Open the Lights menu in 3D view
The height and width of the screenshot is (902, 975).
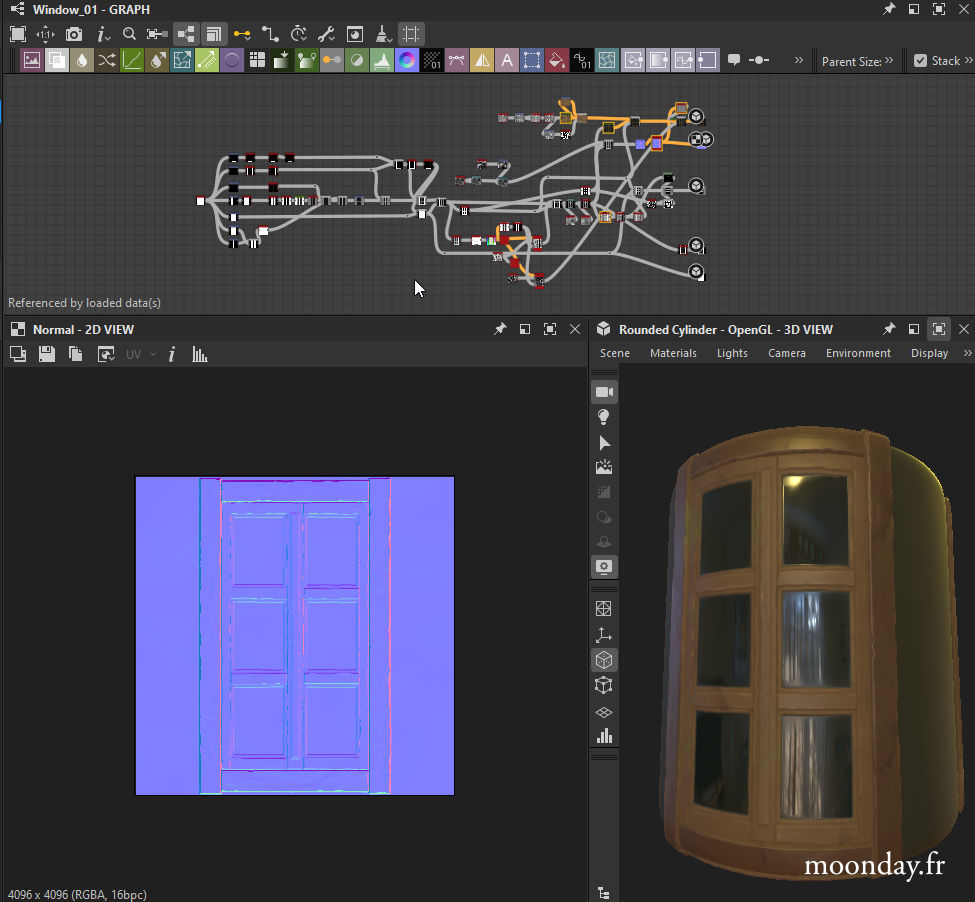pos(732,353)
